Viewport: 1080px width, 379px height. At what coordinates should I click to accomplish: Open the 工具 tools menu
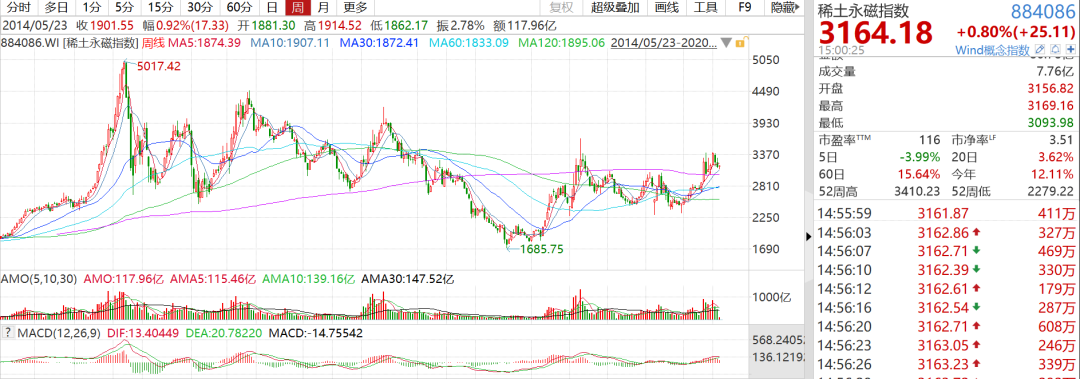(x=705, y=8)
